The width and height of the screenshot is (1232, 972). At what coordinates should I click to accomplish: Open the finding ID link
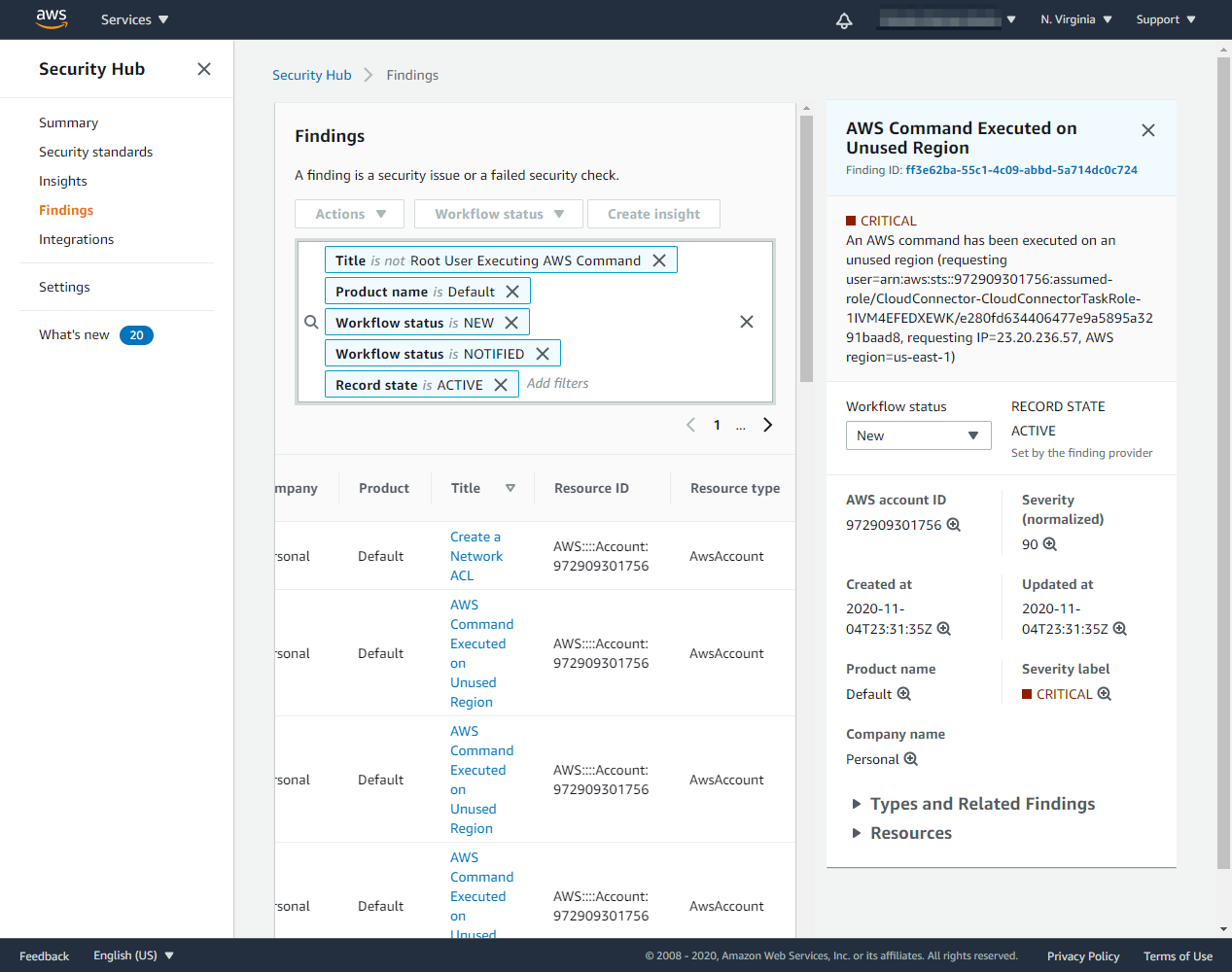[x=1021, y=170]
